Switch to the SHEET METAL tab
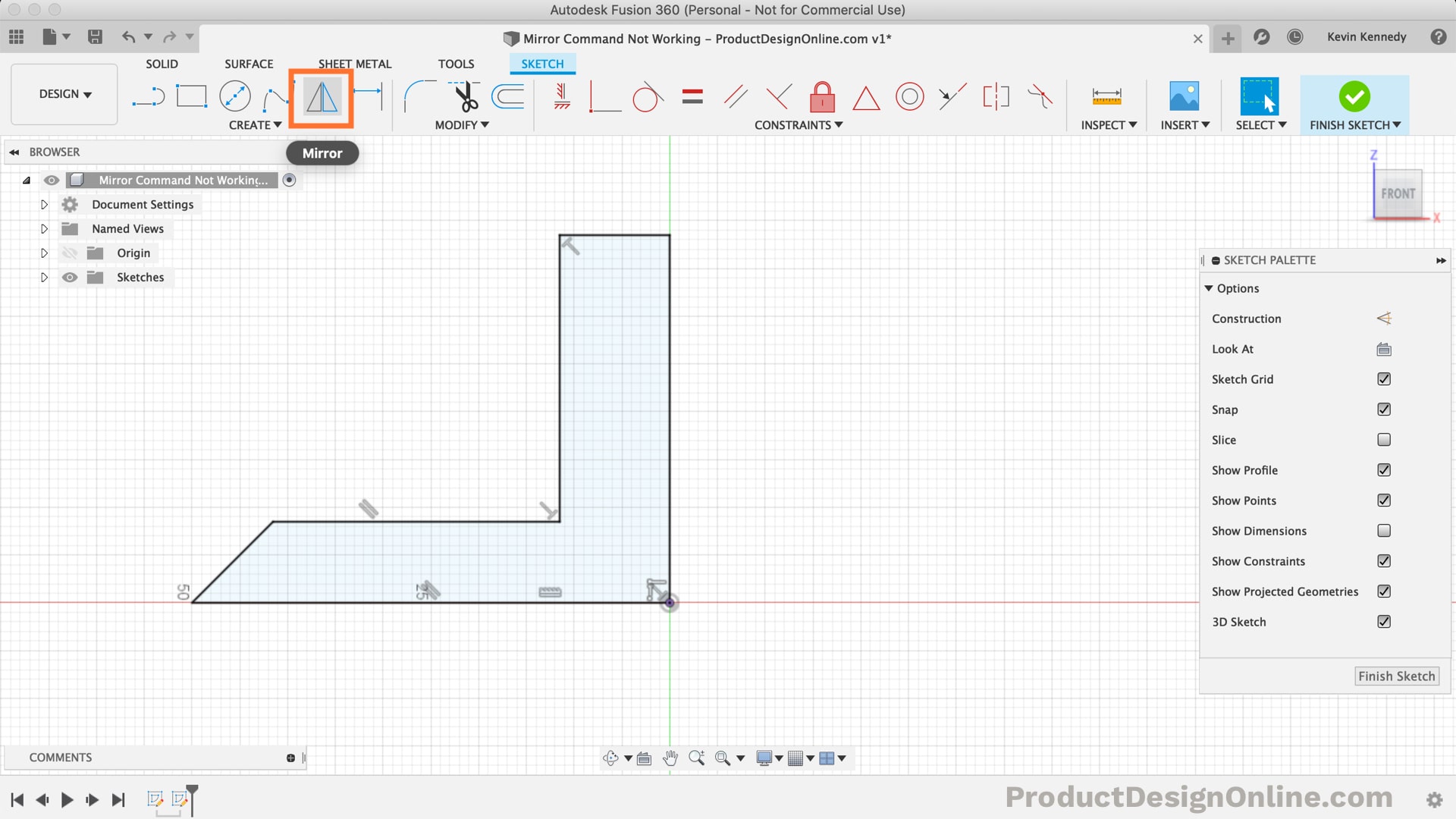1456x819 pixels. click(355, 64)
